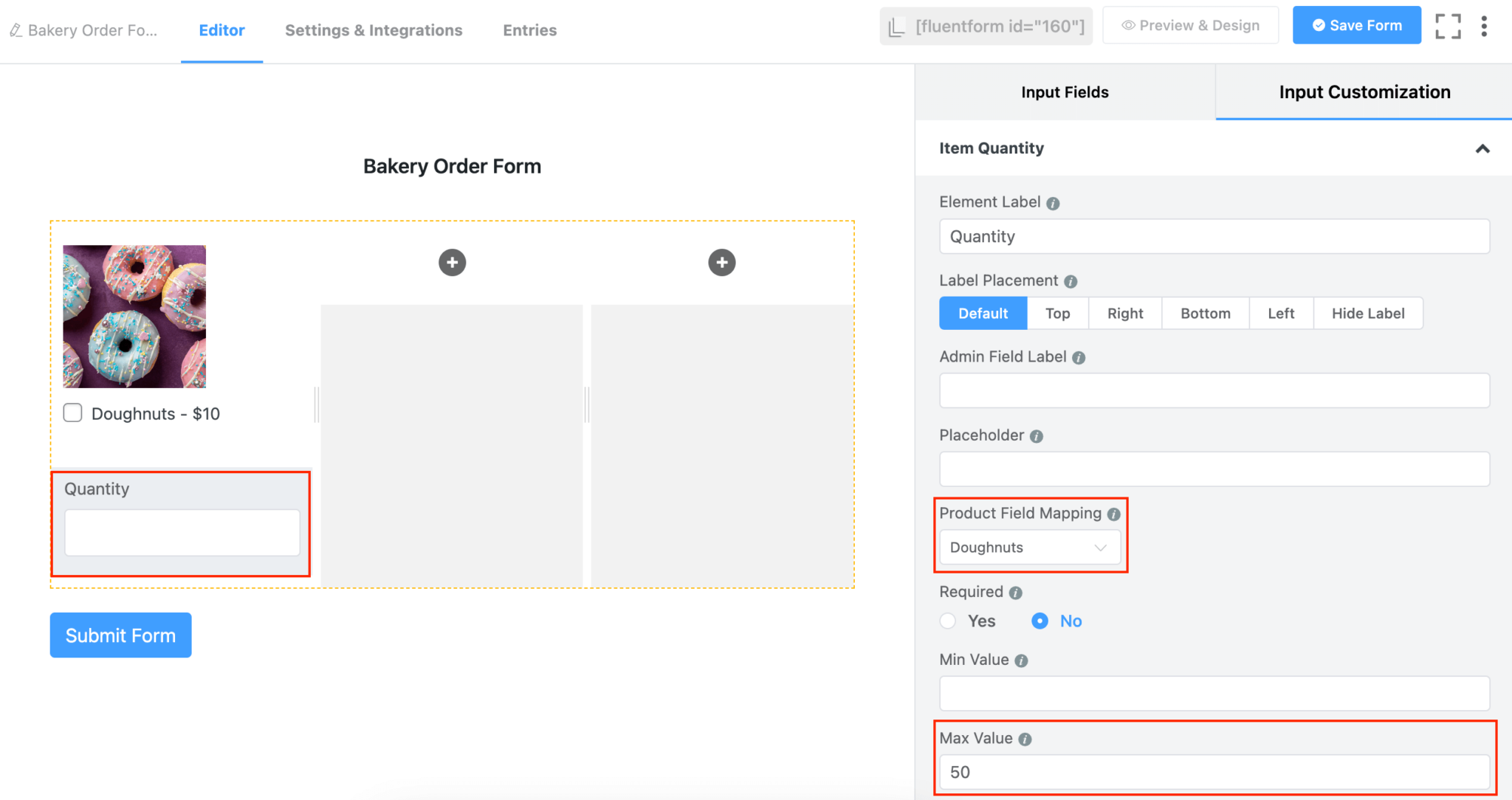Click the info tooltip beside Product Field Mapping
The image size is (1512, 800).
coord(1115,514)
